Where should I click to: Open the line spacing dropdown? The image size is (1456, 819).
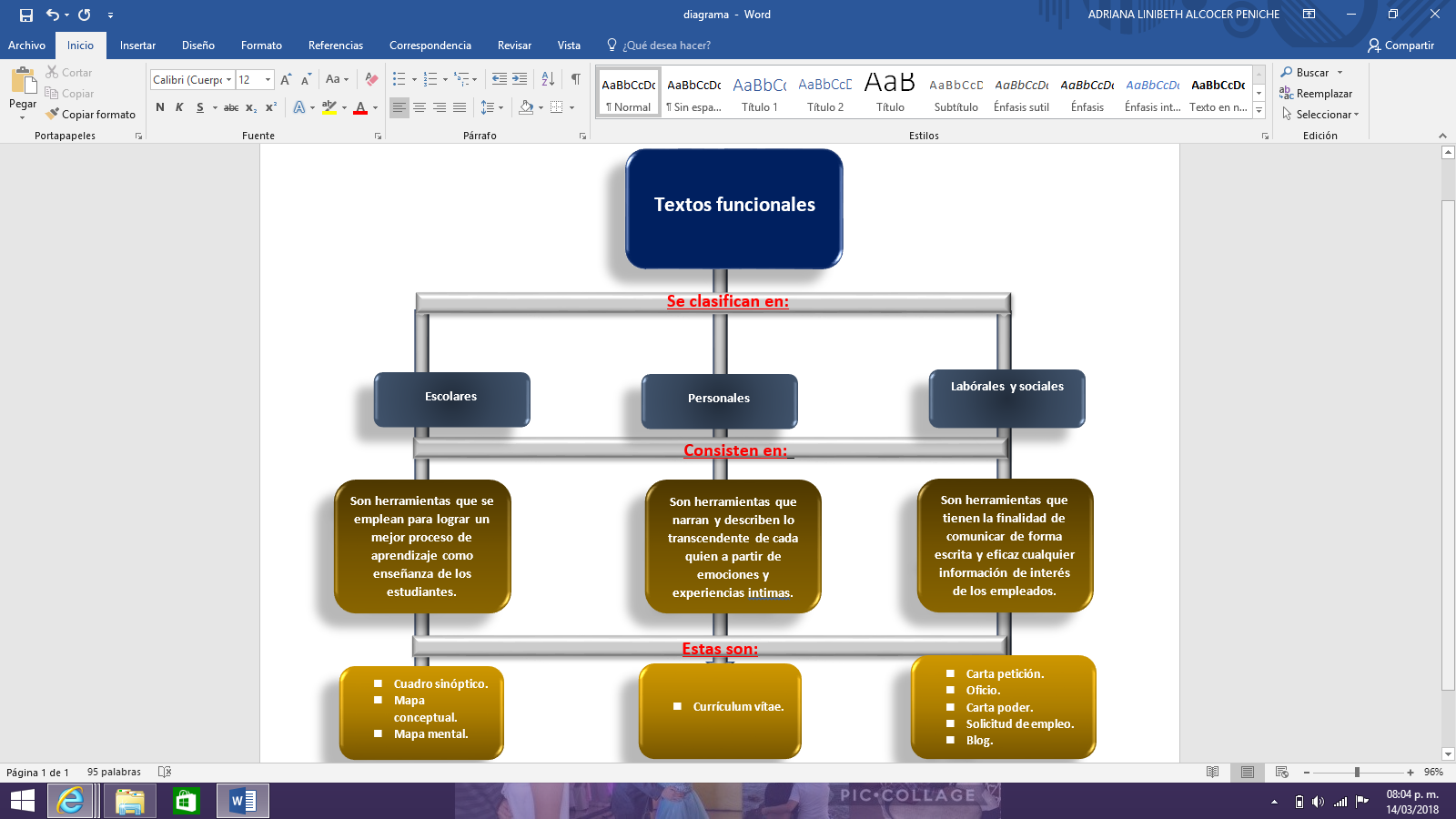[x=499, y=107]
